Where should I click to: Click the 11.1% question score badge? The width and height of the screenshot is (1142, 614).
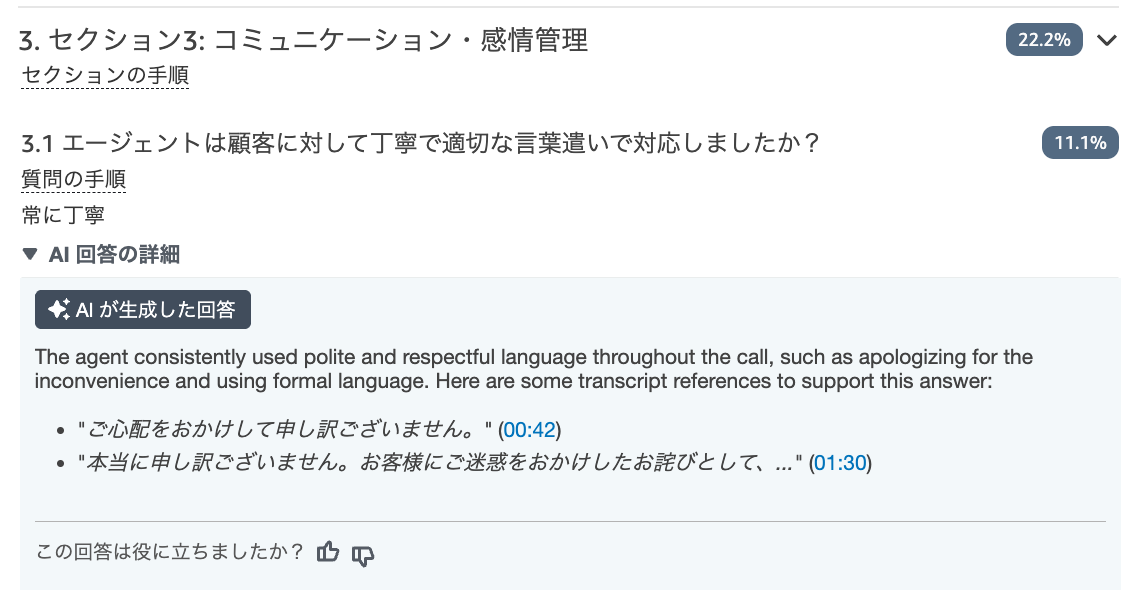pos(1080,143)
